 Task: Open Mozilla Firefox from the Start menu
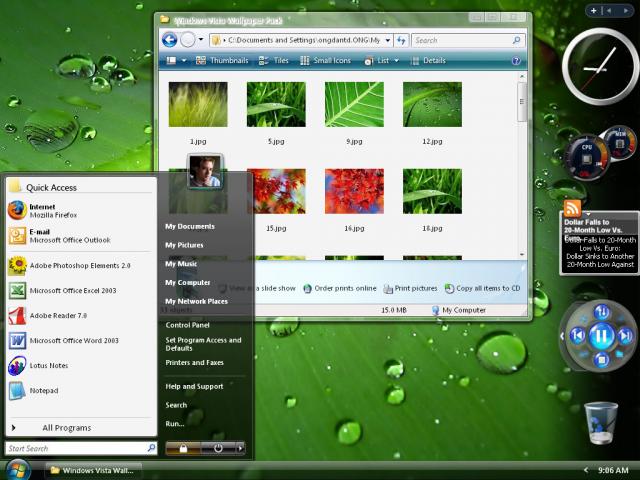[x=80, y=211]
